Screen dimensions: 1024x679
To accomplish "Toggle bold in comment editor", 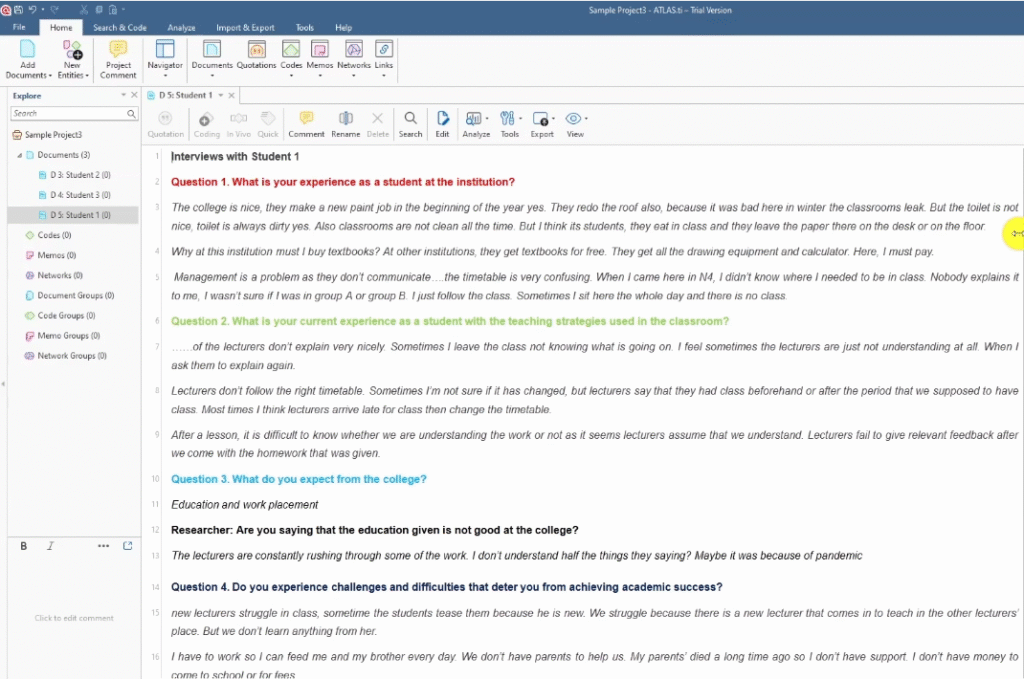I will tap(24, 546).
